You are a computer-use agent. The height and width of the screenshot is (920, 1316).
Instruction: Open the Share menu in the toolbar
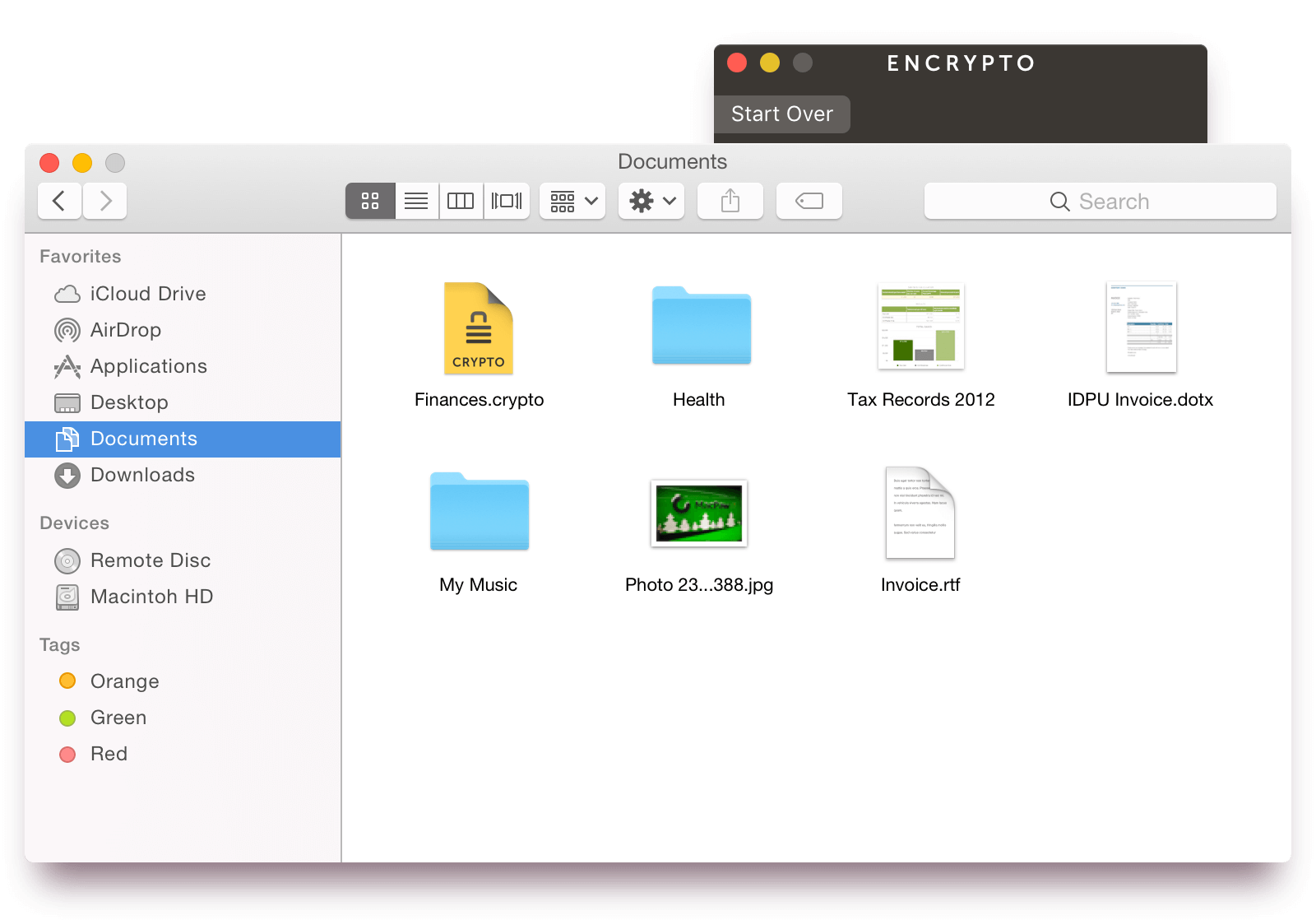tap(730, 201)
